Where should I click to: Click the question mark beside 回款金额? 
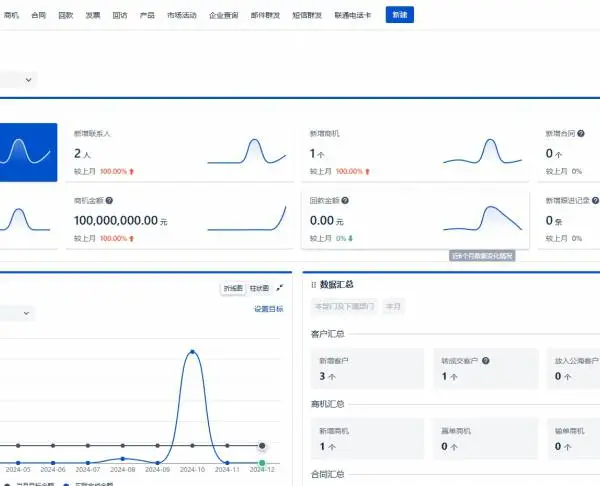[x=345, y=201]
